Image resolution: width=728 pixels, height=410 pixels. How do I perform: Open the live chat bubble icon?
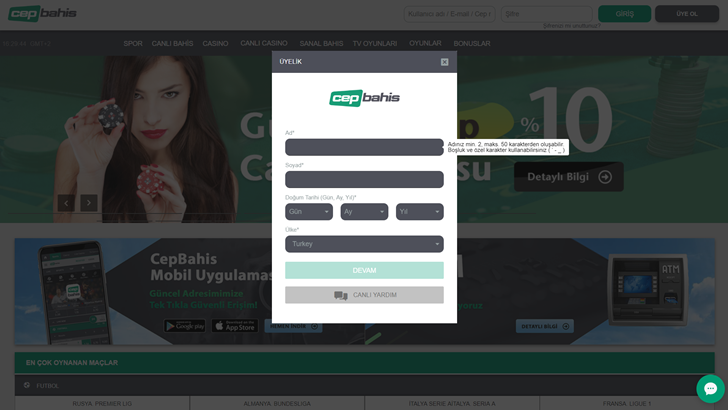pos(710,389)
